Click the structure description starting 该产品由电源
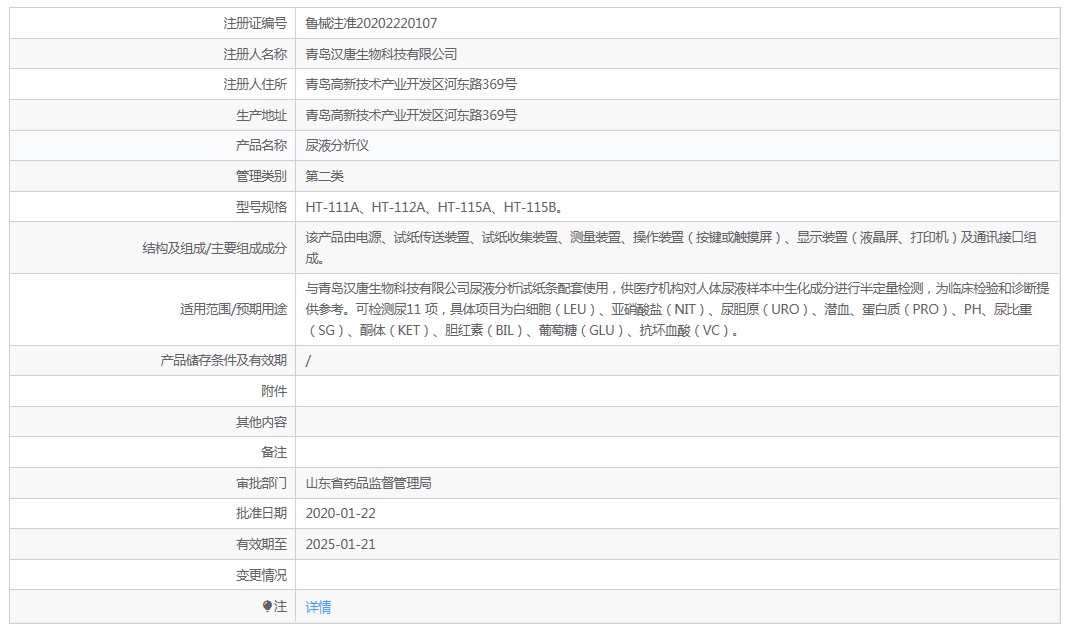The image size is (1066, 627). (671, 248)
